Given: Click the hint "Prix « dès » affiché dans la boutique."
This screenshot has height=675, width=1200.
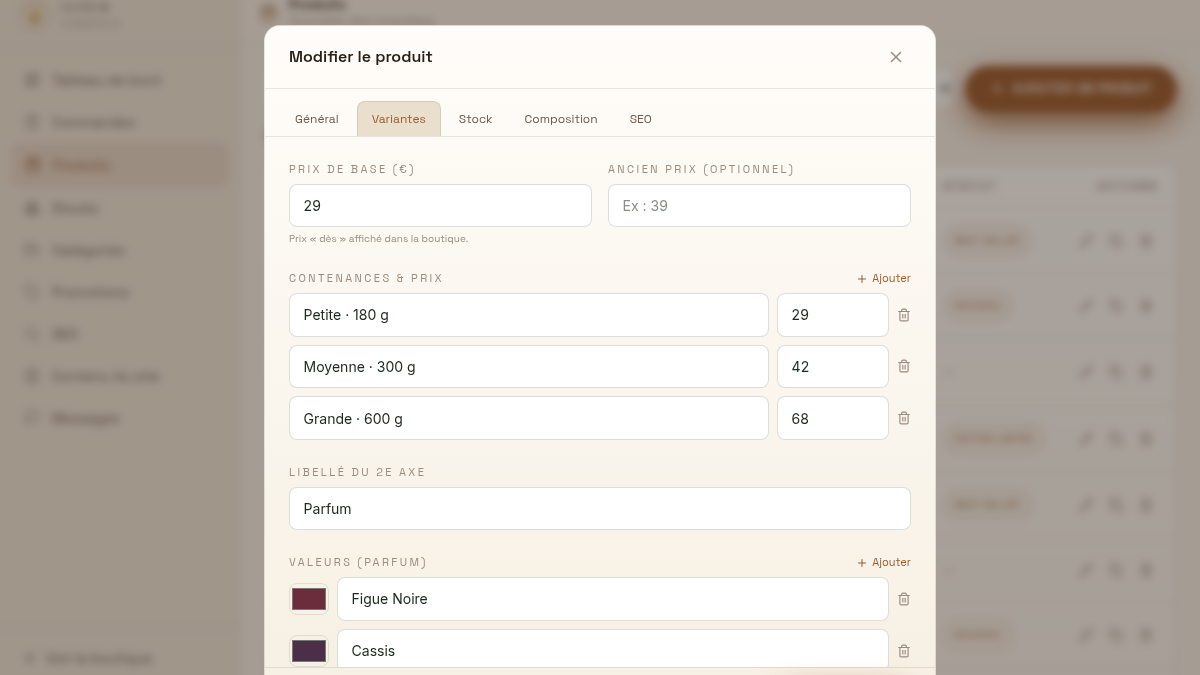Looking at the screenshot, I should [x=379, y=239].
